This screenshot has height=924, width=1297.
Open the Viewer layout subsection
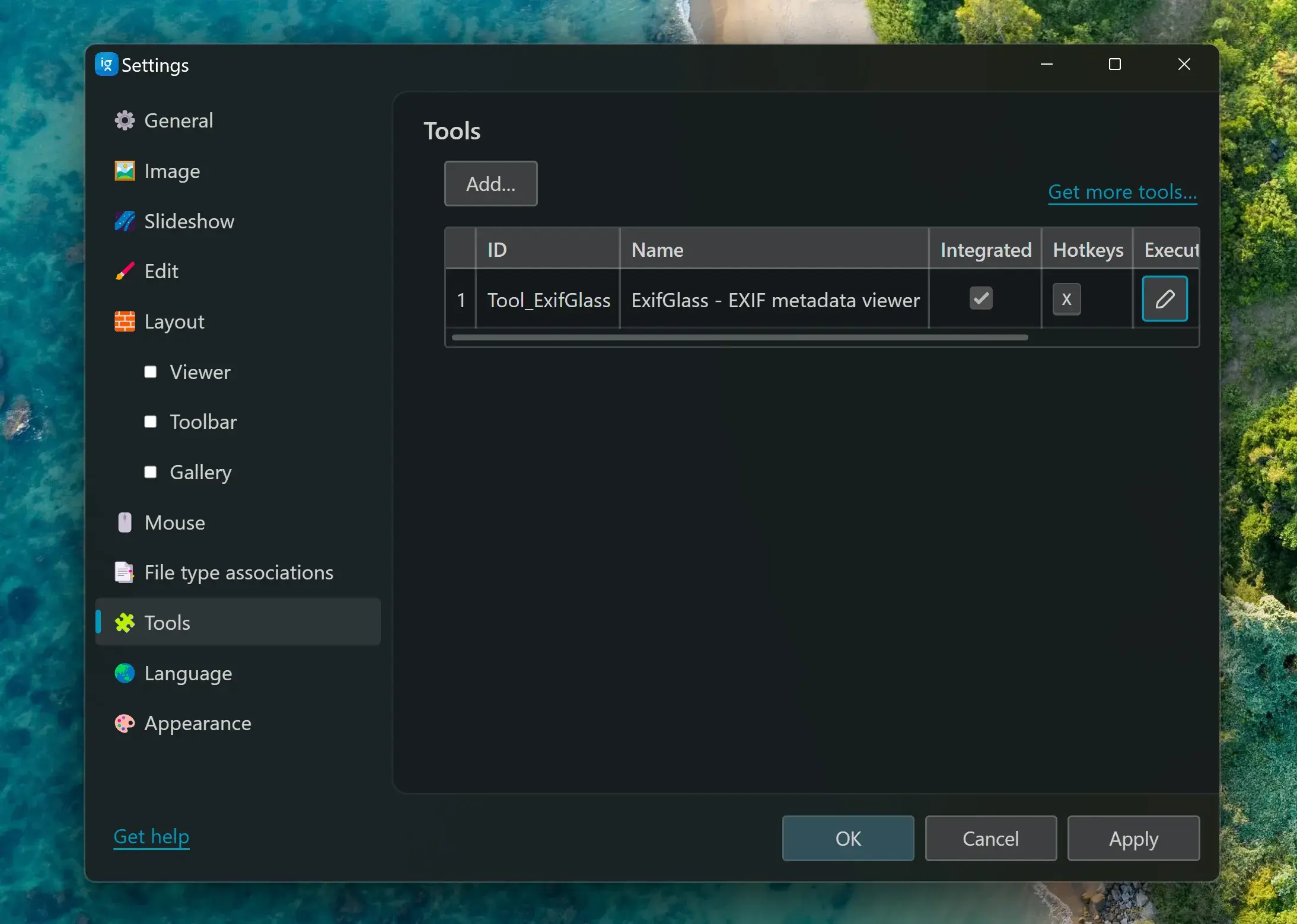[x=200, y=372]
